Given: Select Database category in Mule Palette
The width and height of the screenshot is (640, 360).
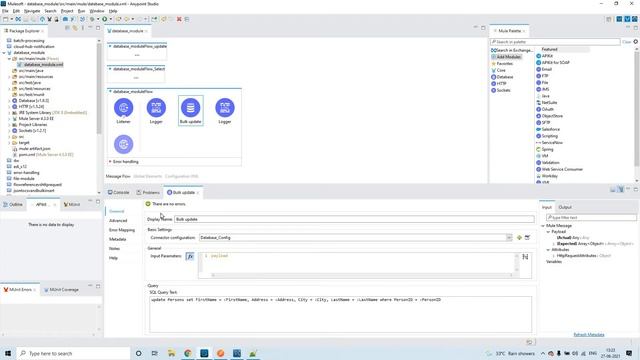Looking at the screenshot, I should coord(502,77).
